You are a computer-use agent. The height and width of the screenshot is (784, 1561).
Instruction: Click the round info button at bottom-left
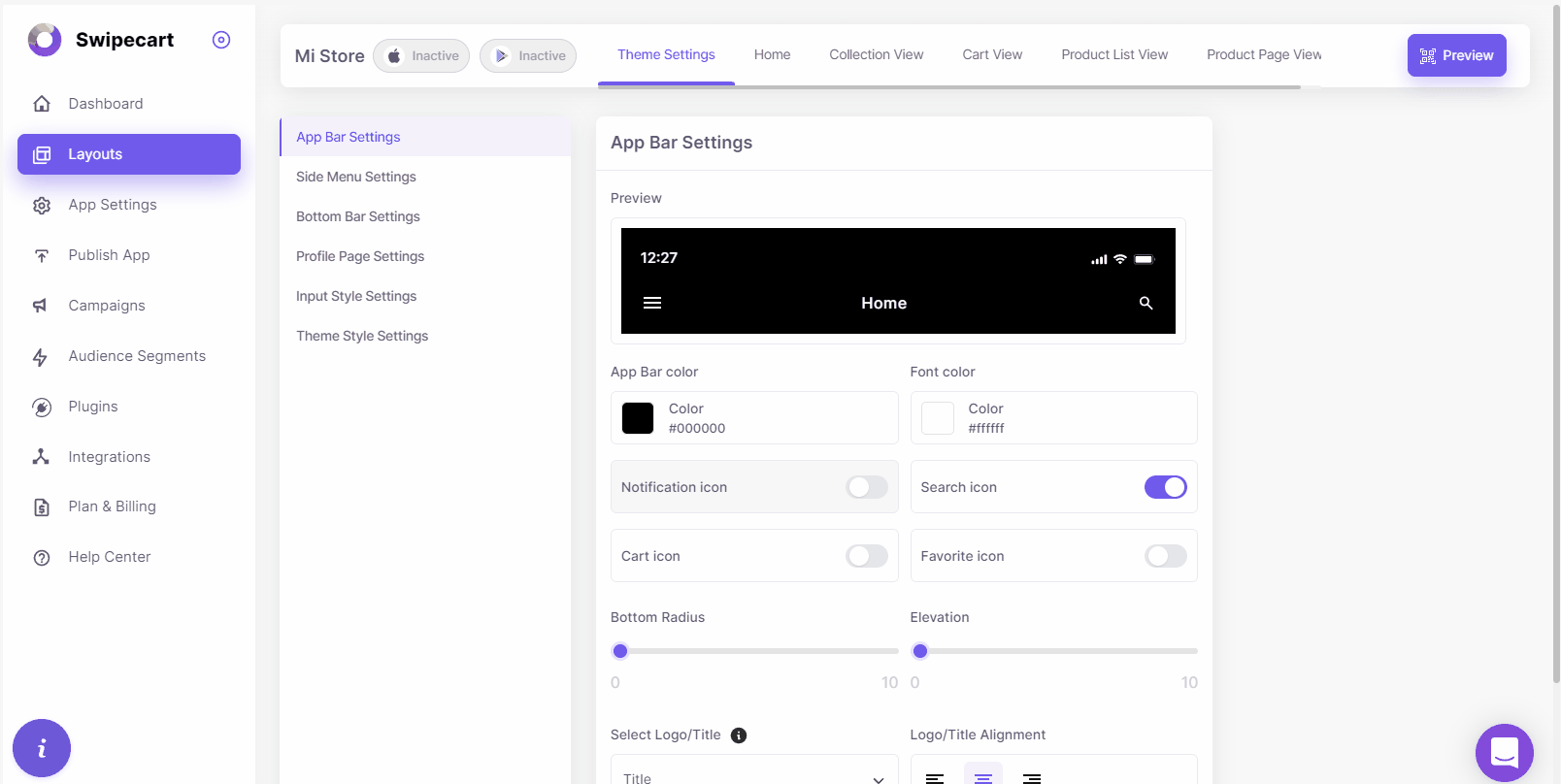(x=42, y=748)
